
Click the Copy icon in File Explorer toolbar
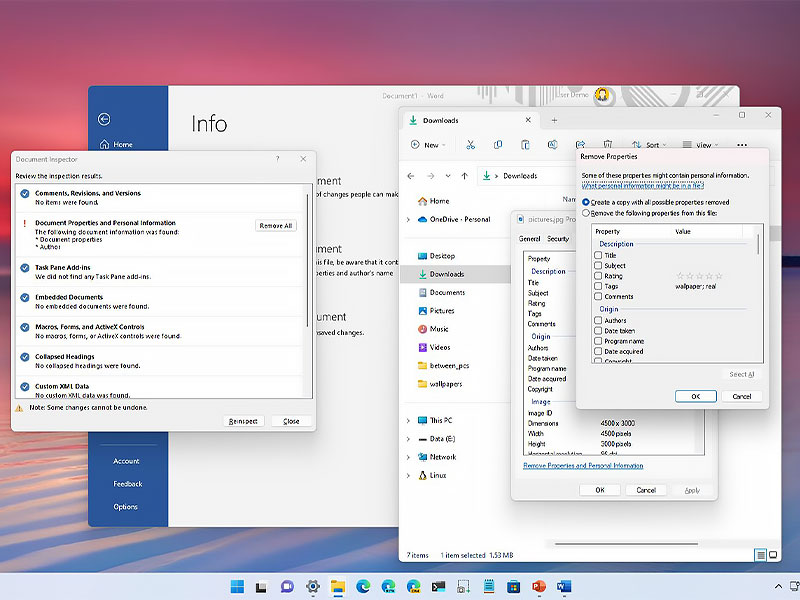coord(498,145)
